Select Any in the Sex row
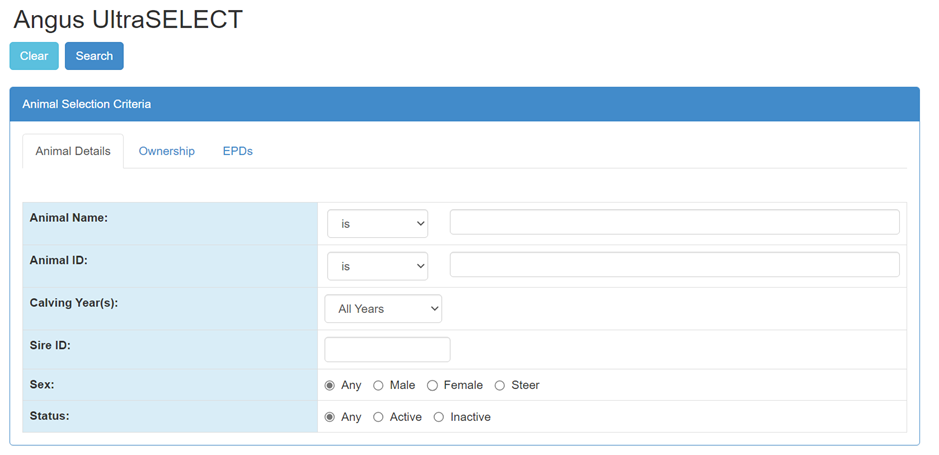Viewport: 939px width, 455px height. (330, 386)
